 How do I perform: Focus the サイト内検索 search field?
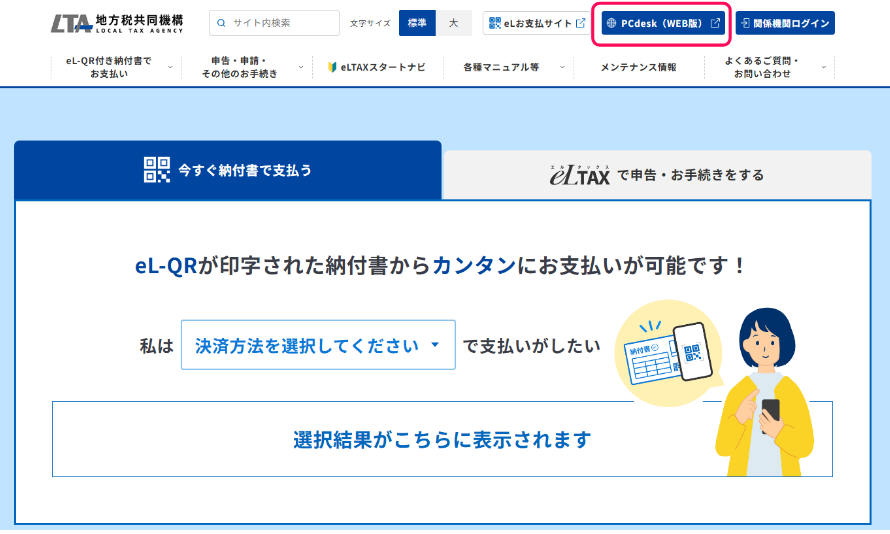click(274, 23)
